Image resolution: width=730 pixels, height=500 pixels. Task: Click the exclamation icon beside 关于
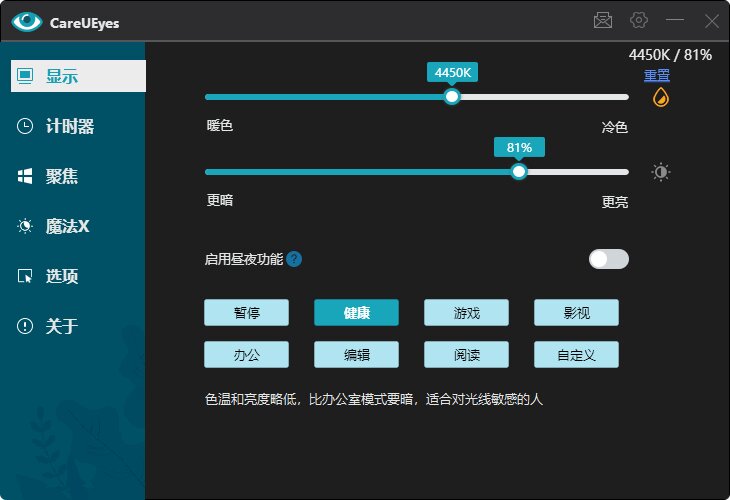click(x=25, y=326)
